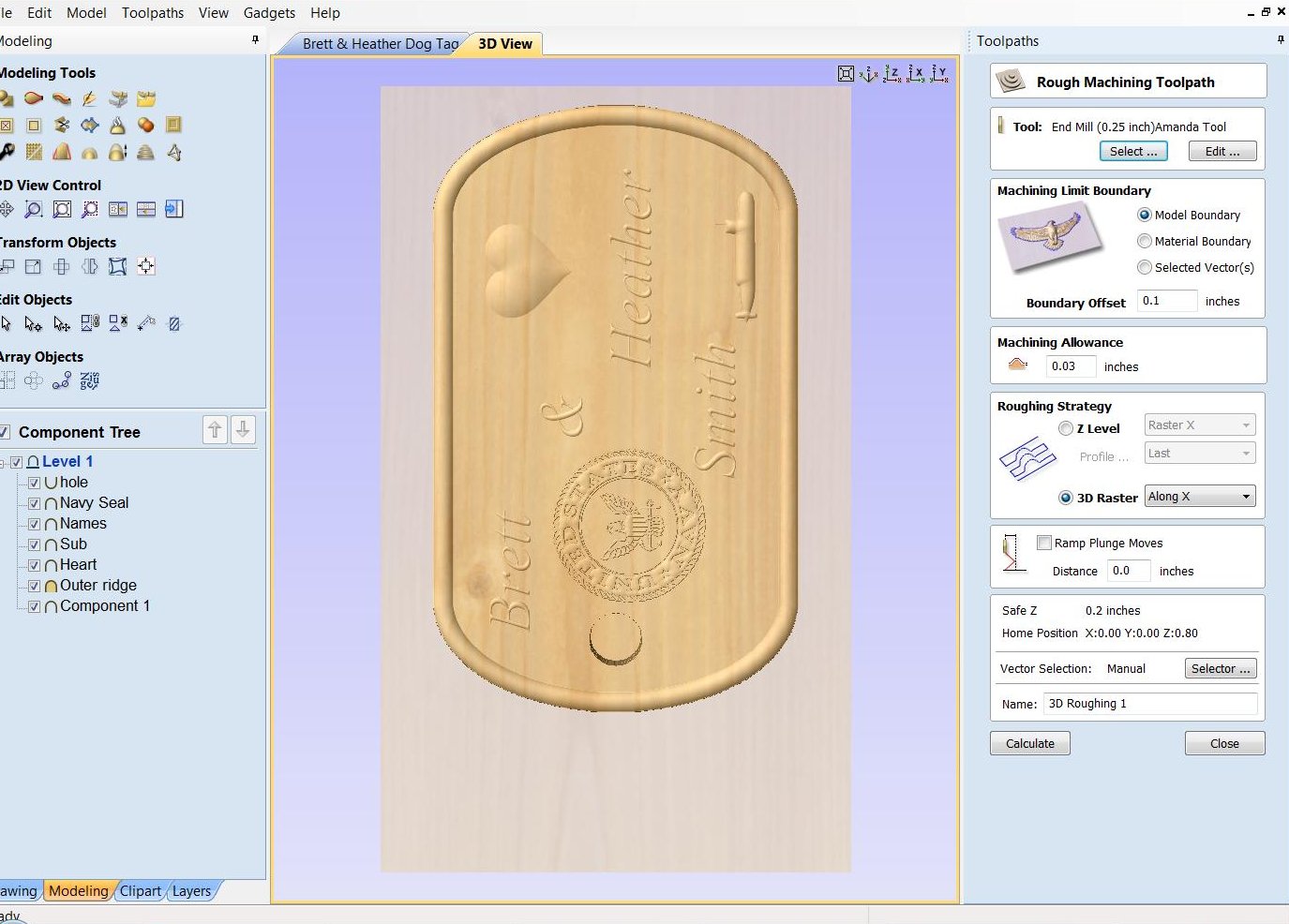
Task: Click the blue arrow panel toggle icon
Action: pos(173,209)
